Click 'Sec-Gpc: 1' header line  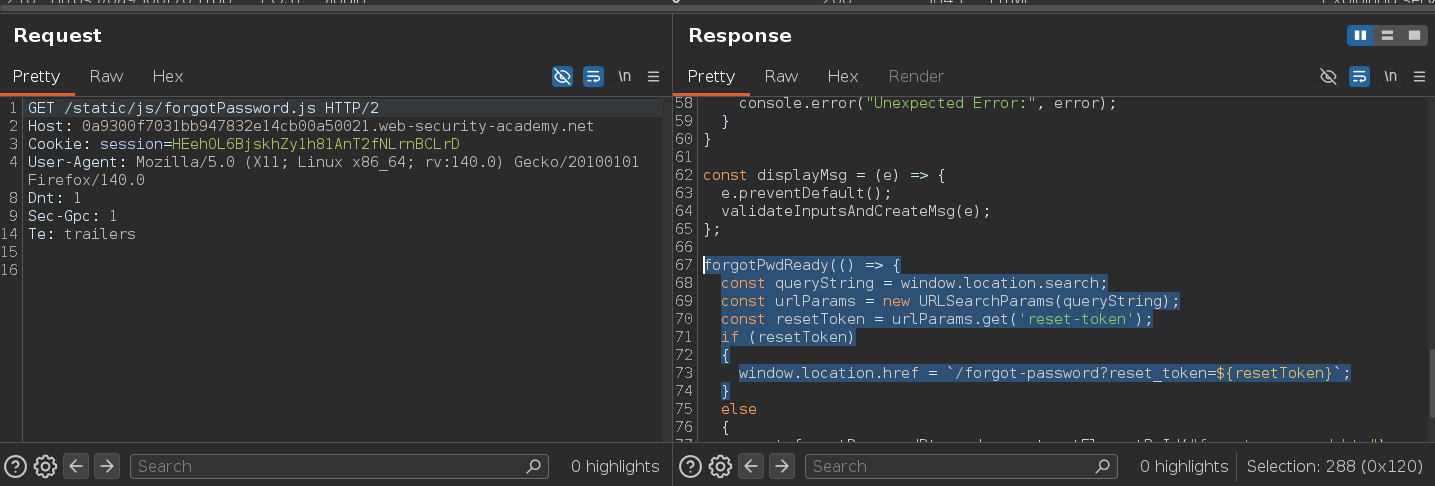pyautogui.click(x=72, y=216)
